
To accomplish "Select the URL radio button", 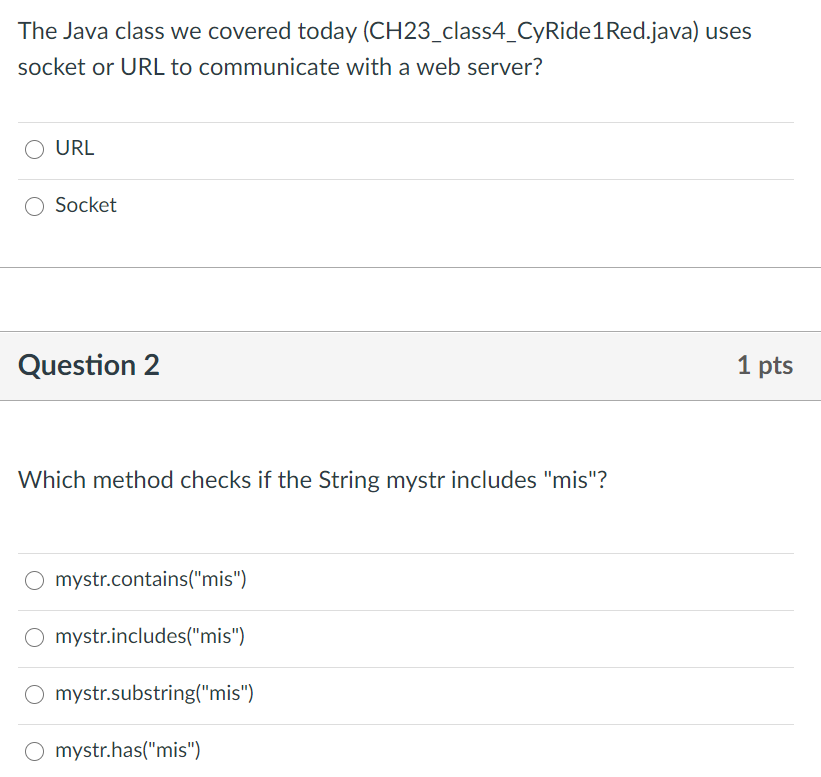I will pyautogui.click(x=34, y=148).
